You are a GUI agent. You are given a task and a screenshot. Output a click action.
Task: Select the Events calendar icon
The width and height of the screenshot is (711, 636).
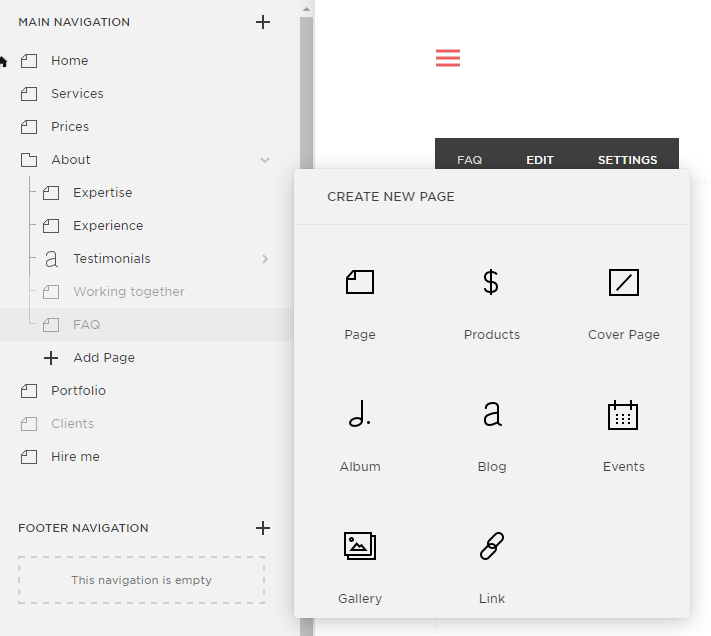pyautogui.click(x=623, y=415)
